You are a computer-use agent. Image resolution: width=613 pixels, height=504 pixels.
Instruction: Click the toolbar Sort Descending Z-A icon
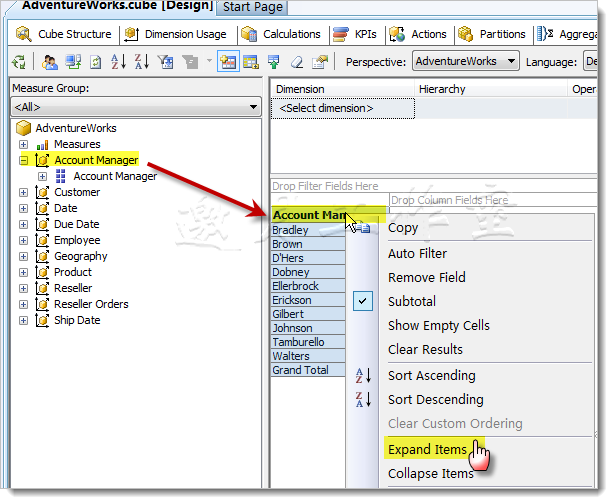point(142,62)
